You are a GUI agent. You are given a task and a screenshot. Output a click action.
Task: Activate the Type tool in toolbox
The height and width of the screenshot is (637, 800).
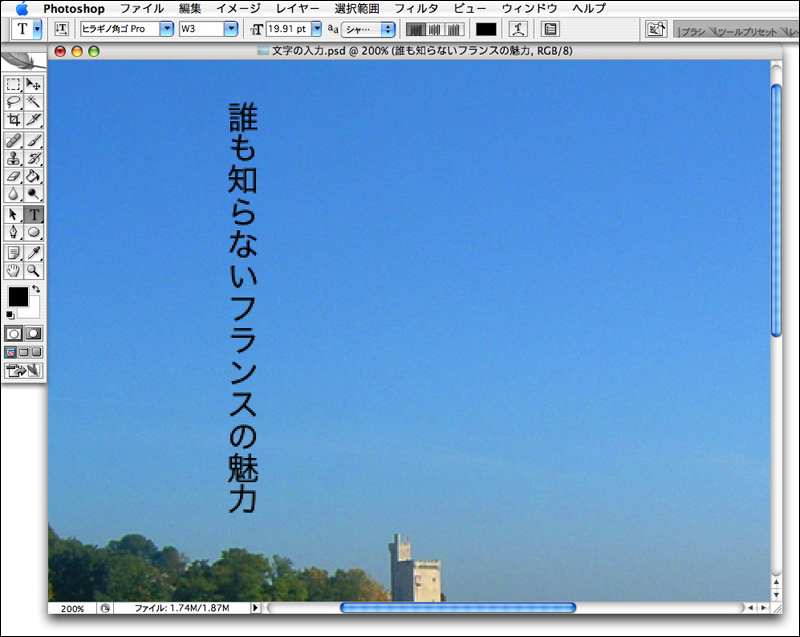[x=33, y=214]
